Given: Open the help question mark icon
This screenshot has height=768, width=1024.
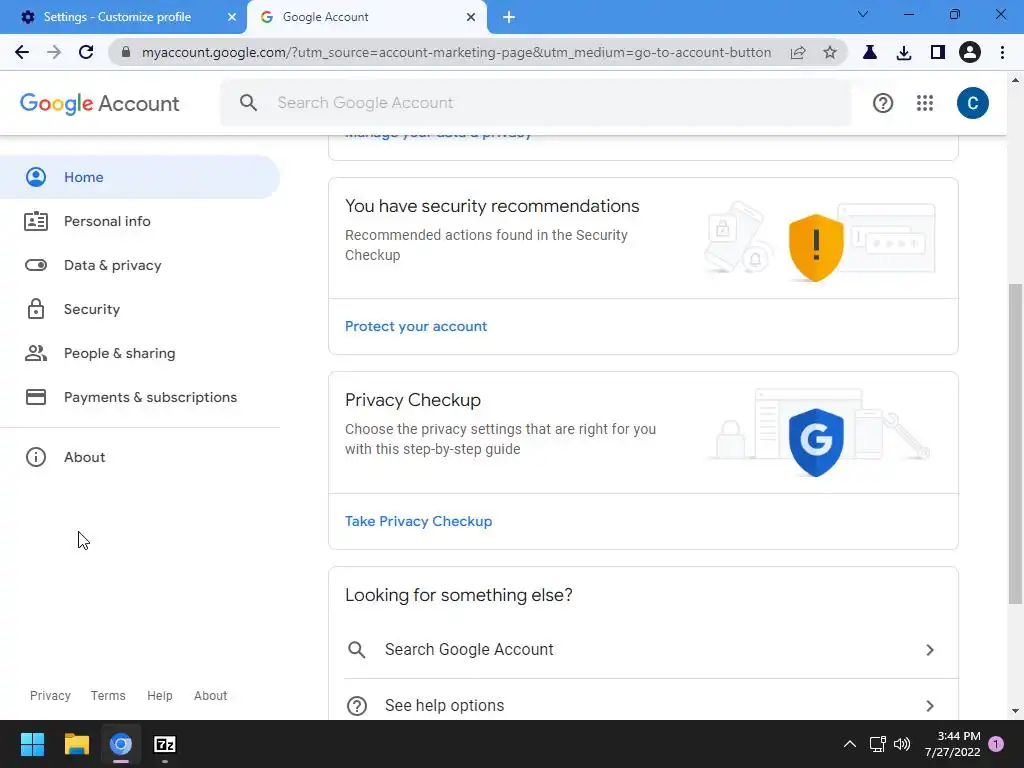Looking at the screenshot, I should (x=882, y=103).
